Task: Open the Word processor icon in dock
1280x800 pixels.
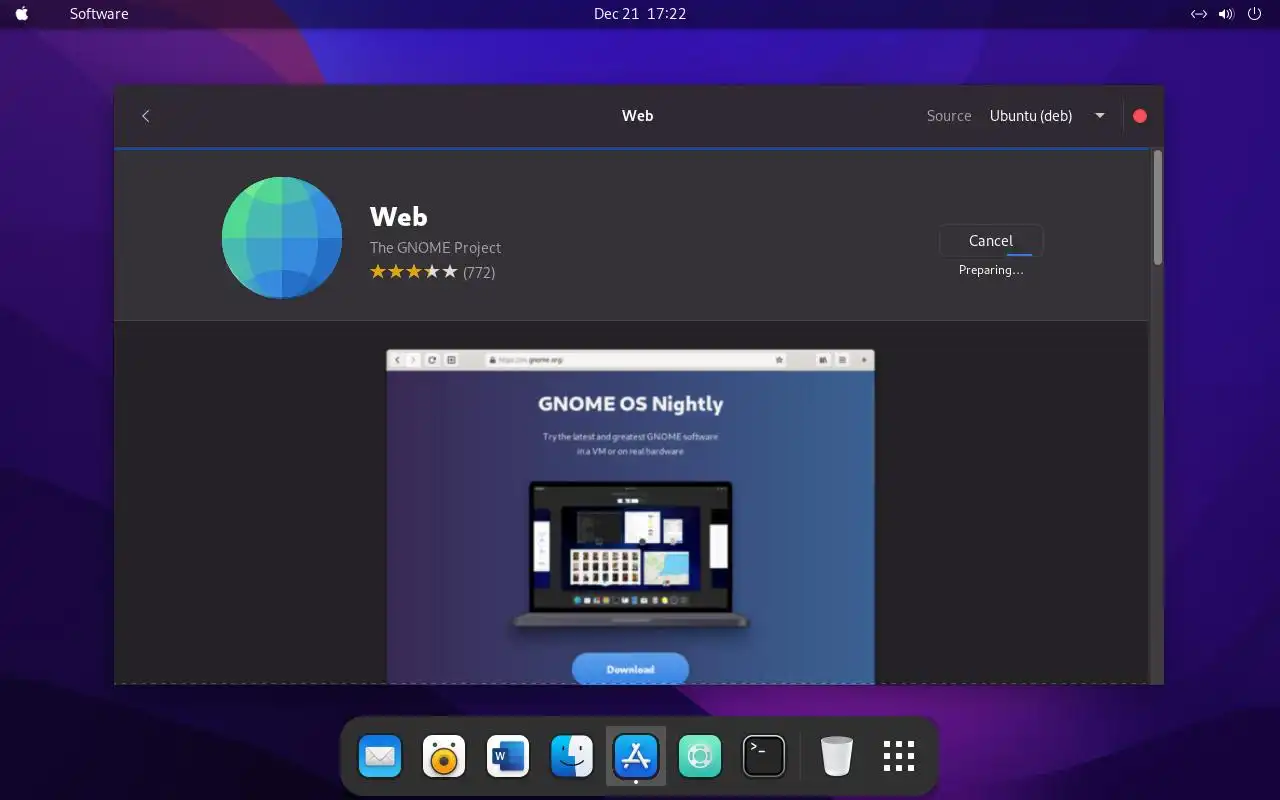Action: (508, 756)
